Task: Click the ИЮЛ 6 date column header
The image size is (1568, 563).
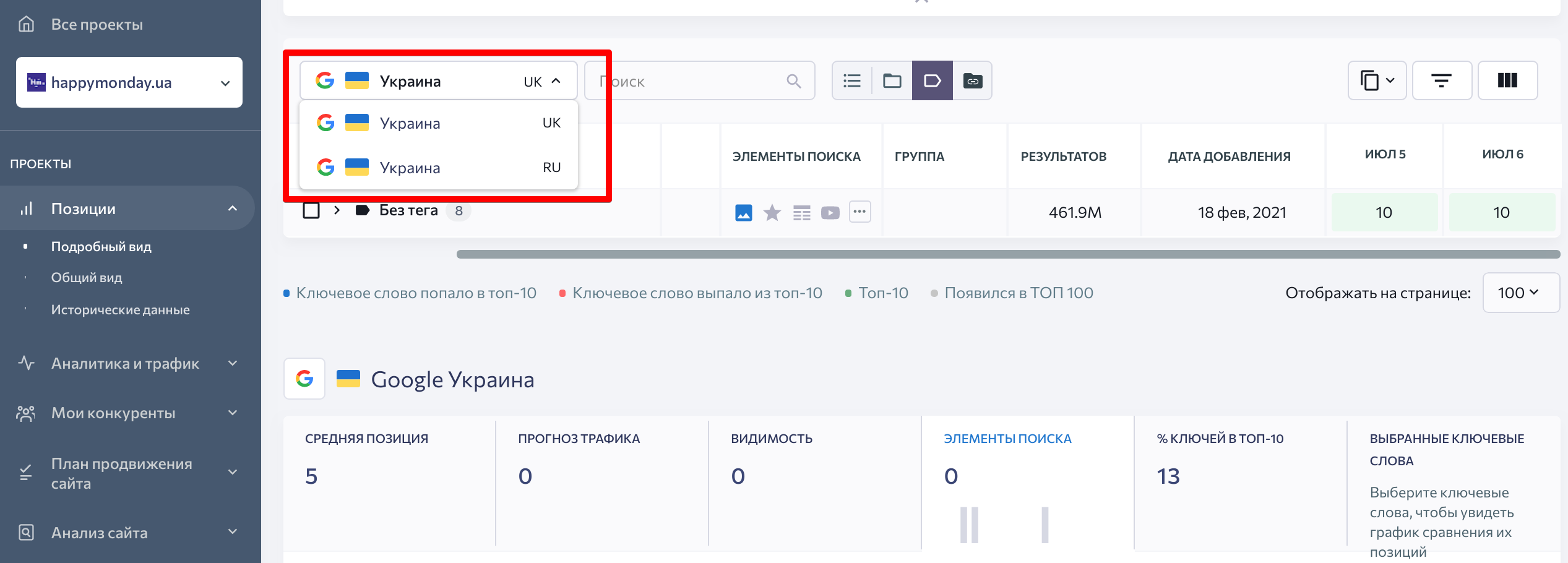Action: [1502, 154]
